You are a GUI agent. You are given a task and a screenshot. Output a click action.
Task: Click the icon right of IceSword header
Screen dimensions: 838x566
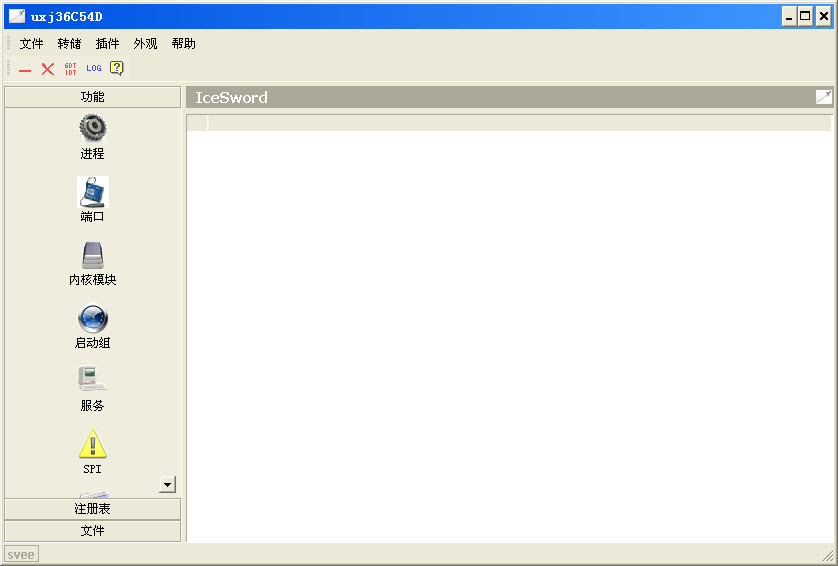pos(823,97)
